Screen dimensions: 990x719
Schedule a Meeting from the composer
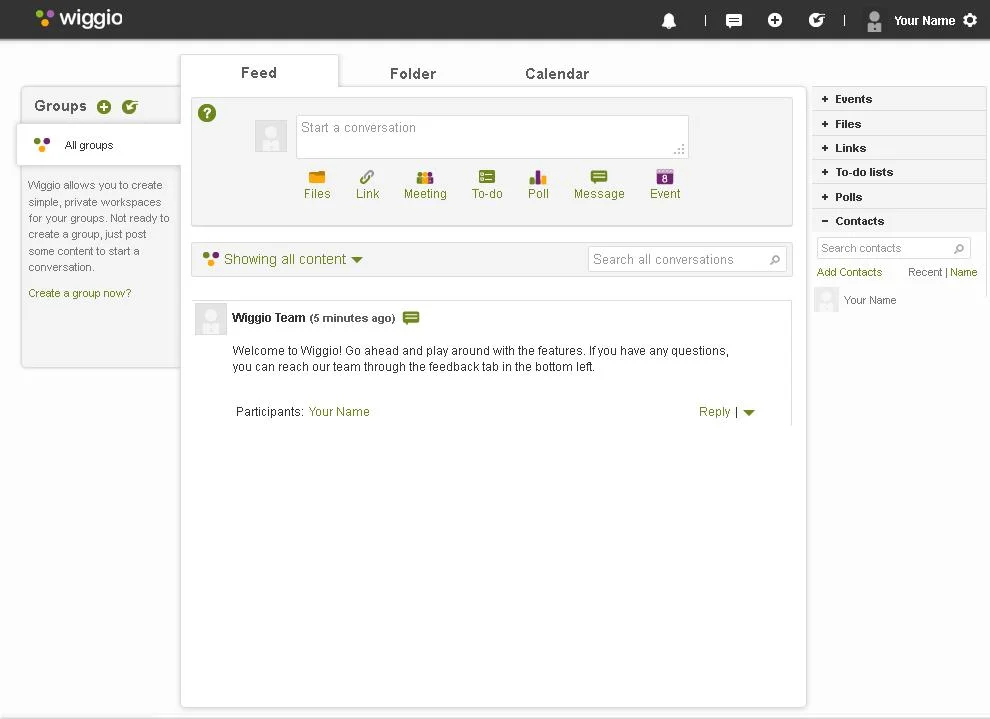pyautogui.click(x=425, y=185)
